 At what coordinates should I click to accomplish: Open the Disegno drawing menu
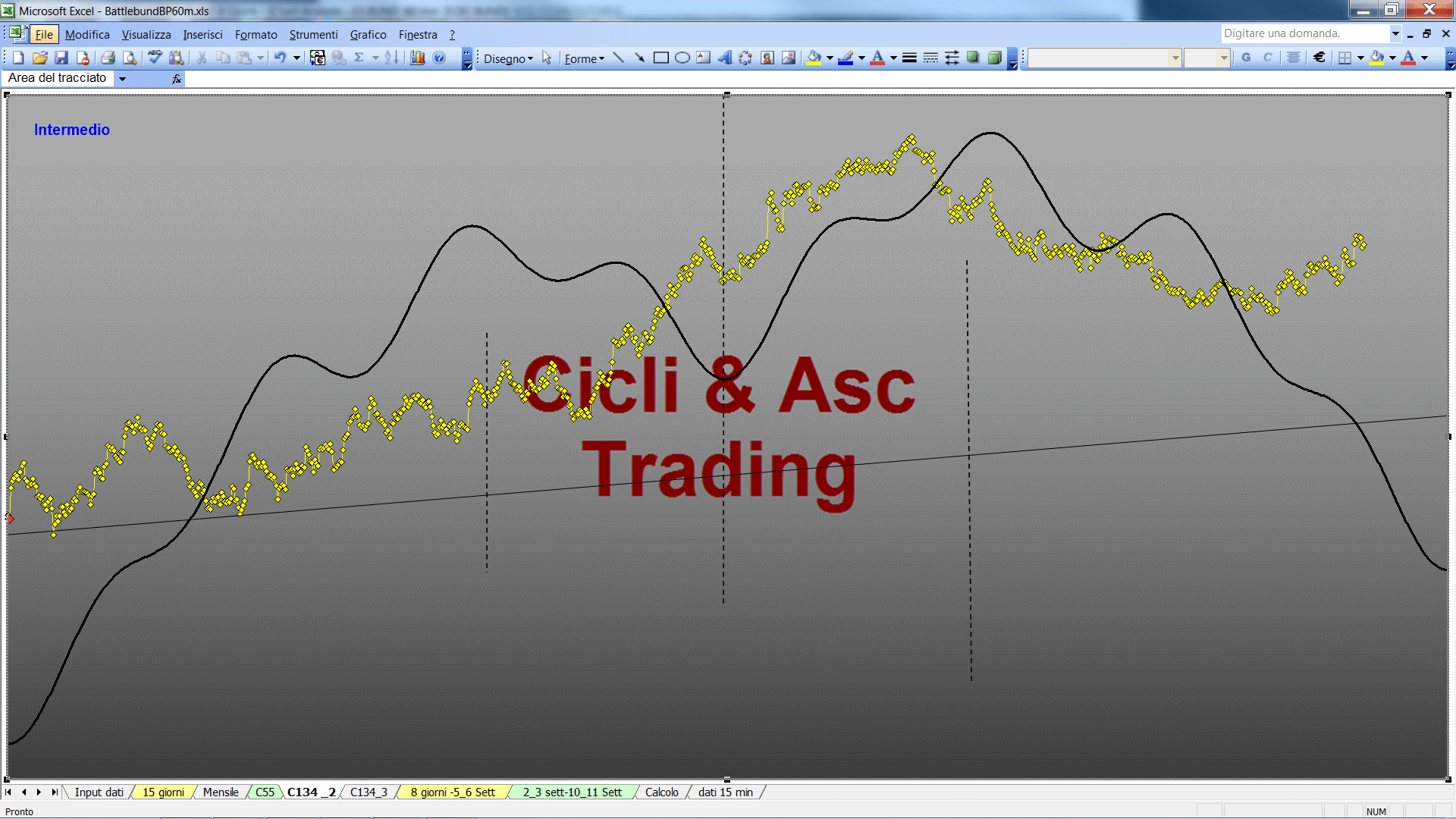508,58
